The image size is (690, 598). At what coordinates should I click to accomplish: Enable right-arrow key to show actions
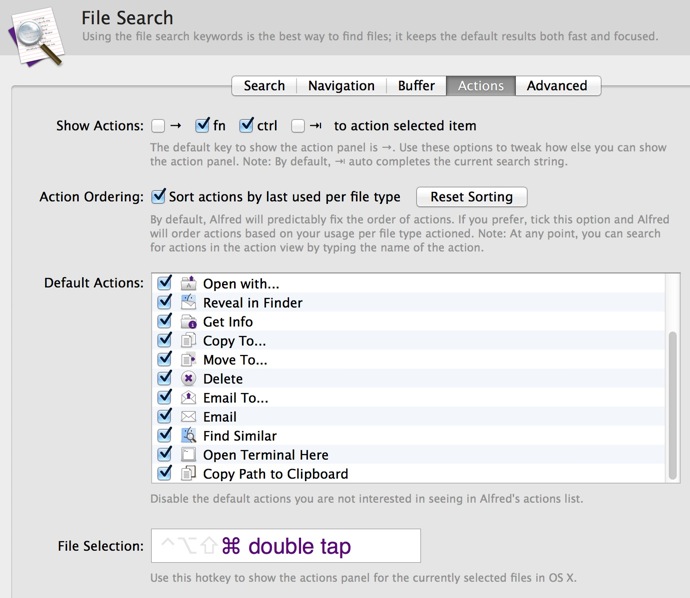click(x=158, y=126)
